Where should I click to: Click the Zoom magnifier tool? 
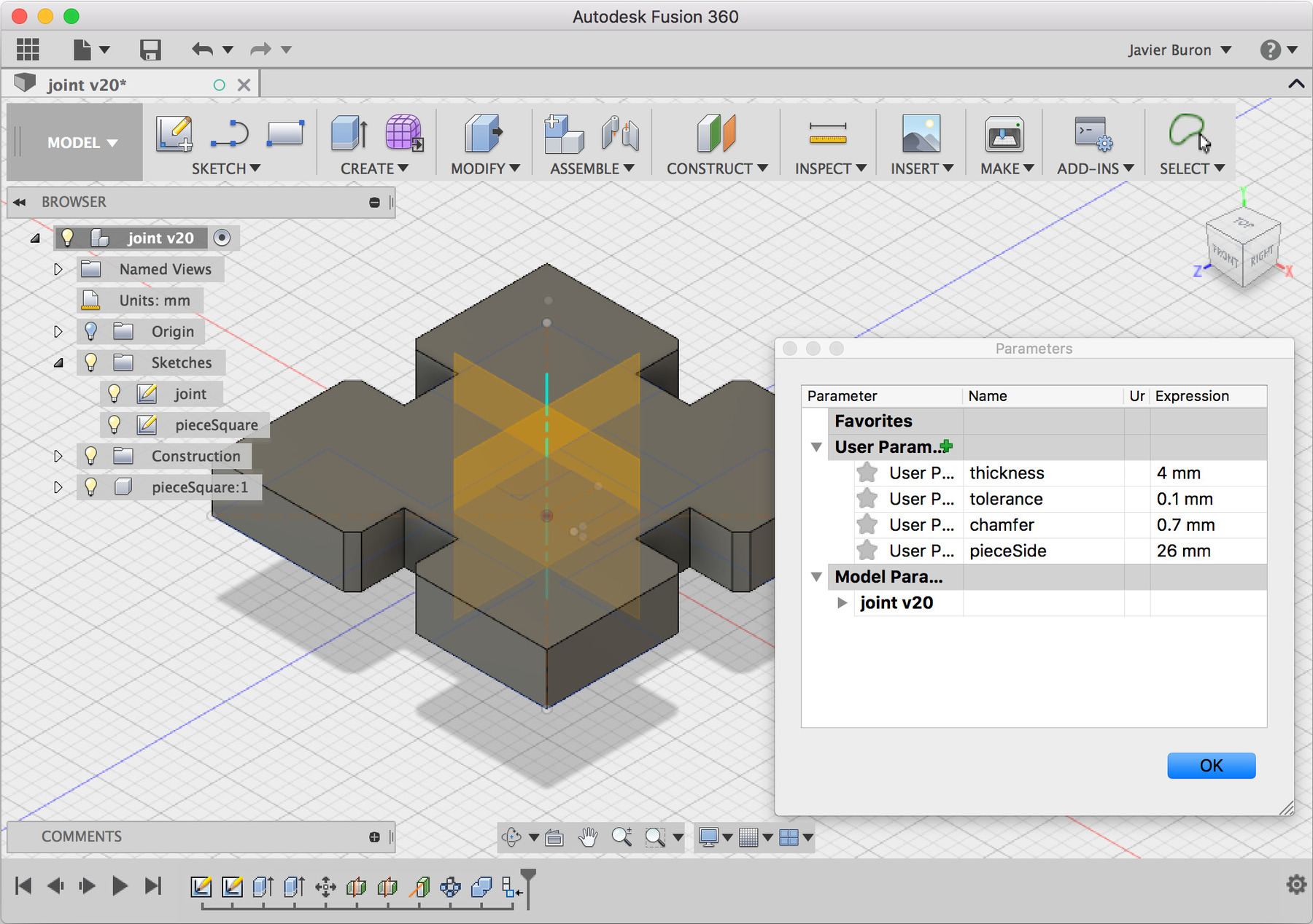[621, 837]
